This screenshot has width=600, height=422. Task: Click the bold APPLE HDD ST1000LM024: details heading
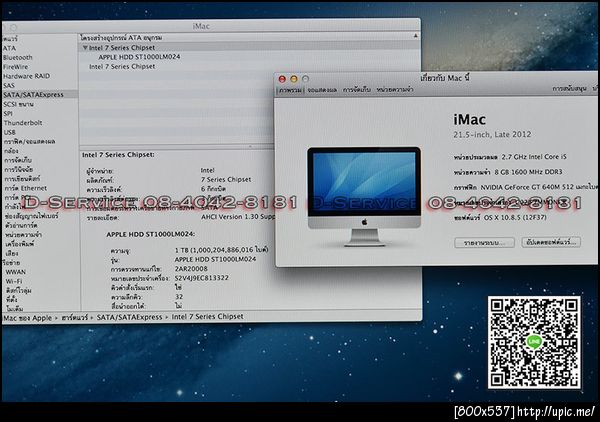151,234
